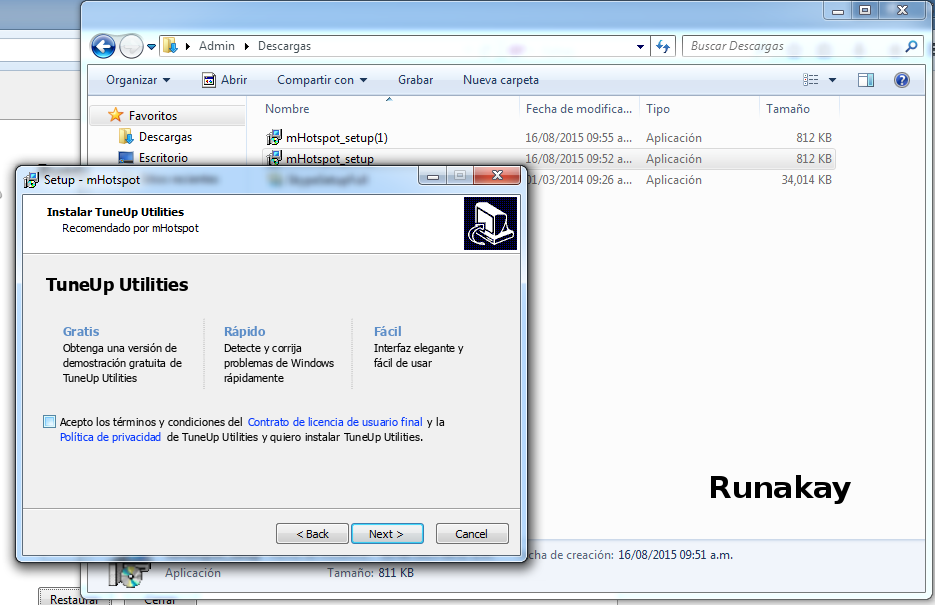Open the Contrato de licencia de usuario final link
Viewport: 935px width, 605px height.
tap(335, 422)
